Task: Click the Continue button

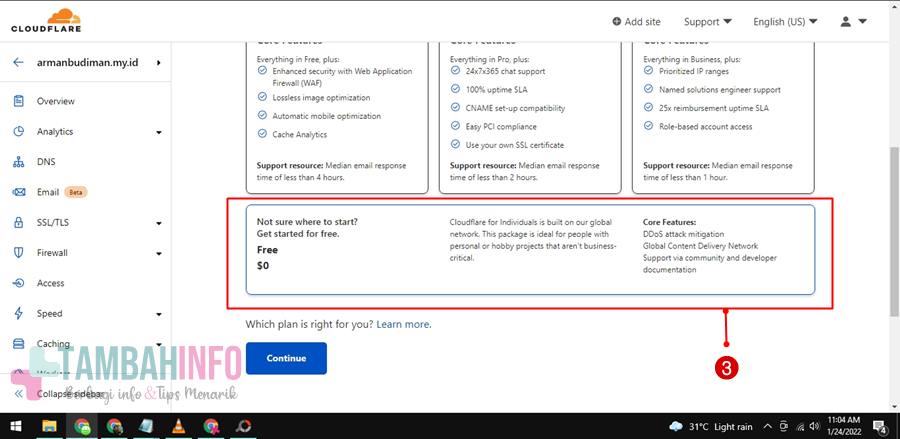Action: [x=286, y=358]
